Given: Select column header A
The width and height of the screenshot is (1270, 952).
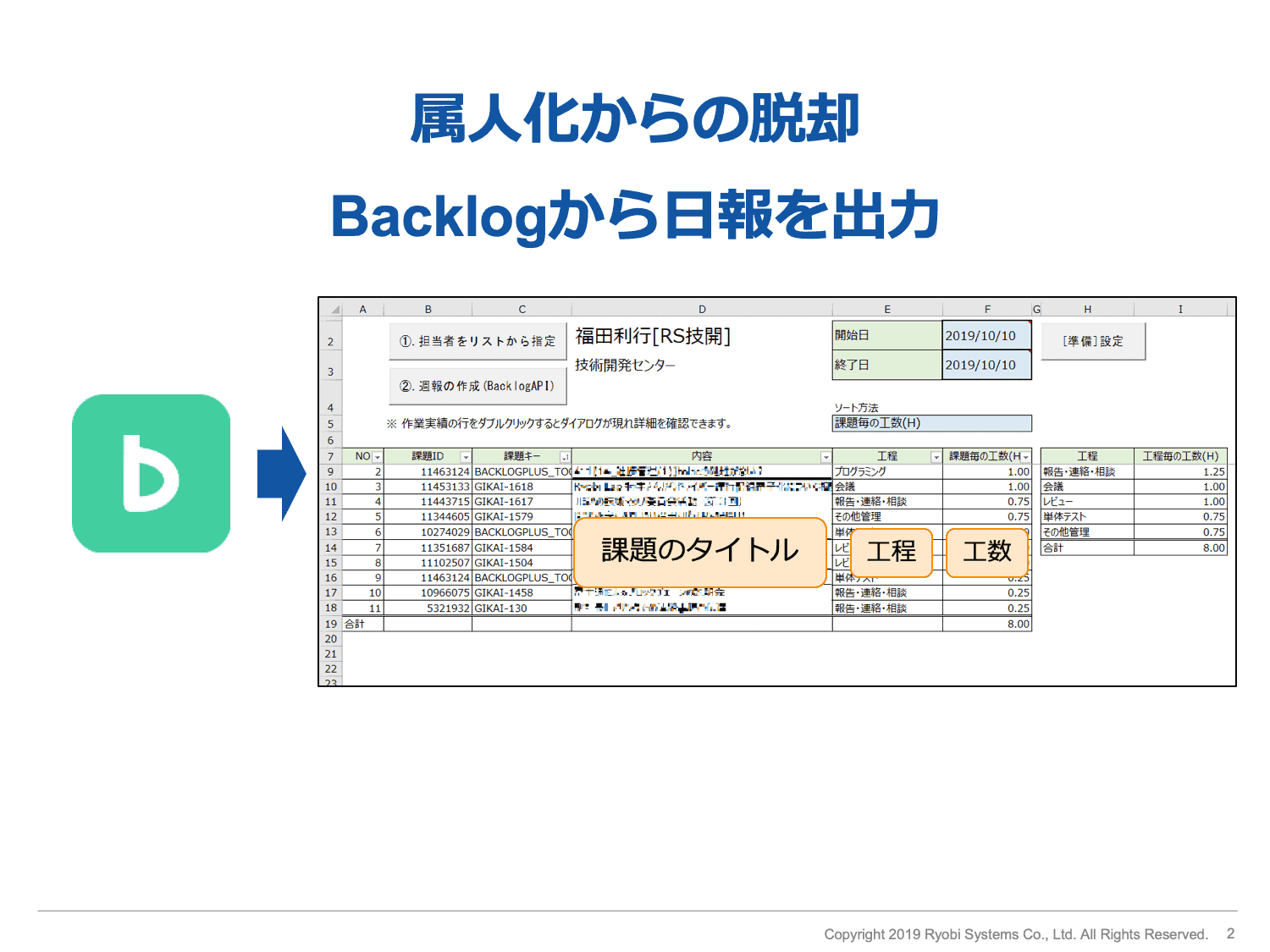Looking at the screenshot, I should 362,309.
